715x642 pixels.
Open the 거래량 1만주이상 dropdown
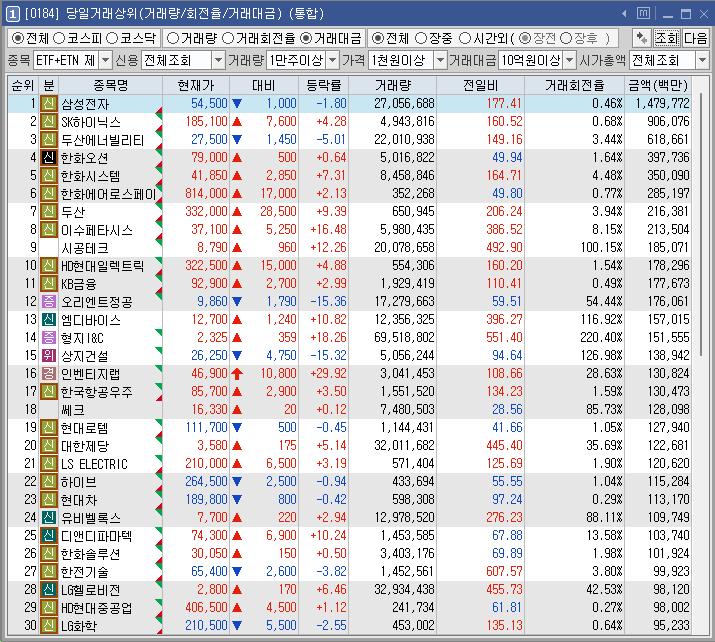333,60
